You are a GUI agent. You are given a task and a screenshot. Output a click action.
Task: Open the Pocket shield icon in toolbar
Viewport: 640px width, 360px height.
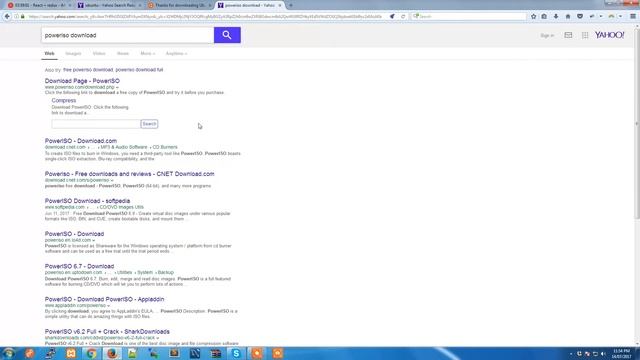coord(580,16)
